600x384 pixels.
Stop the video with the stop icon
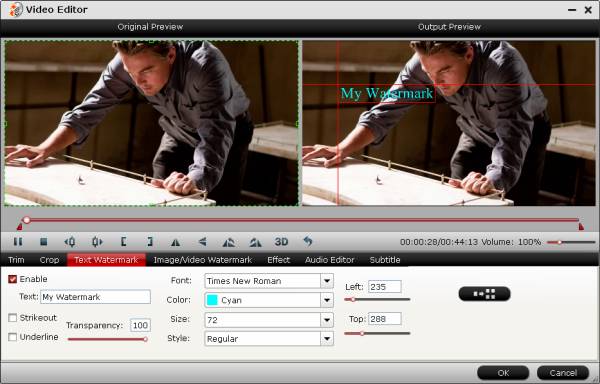coord(44,242)
